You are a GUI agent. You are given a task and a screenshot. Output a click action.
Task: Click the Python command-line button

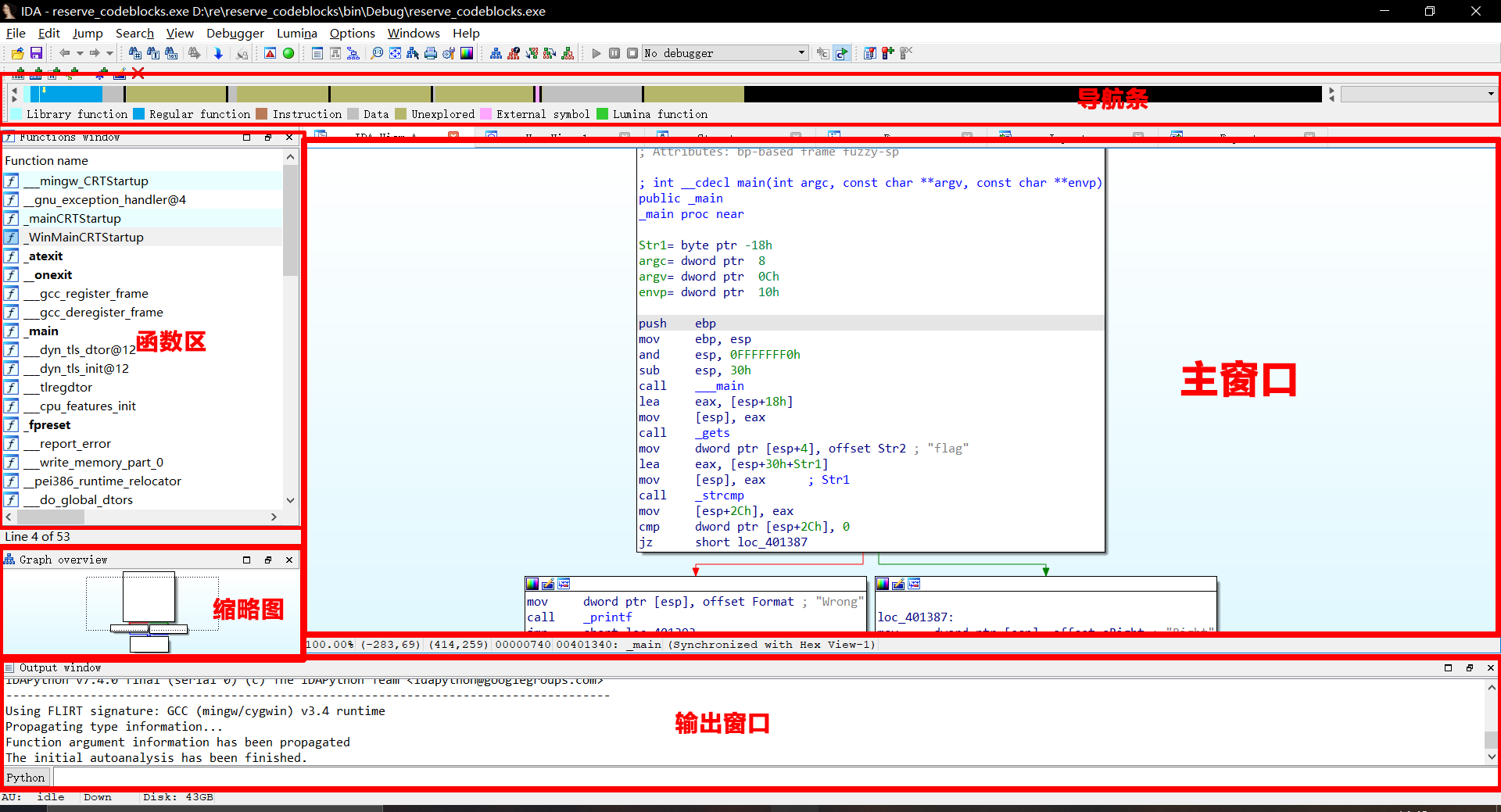point(26,778)
